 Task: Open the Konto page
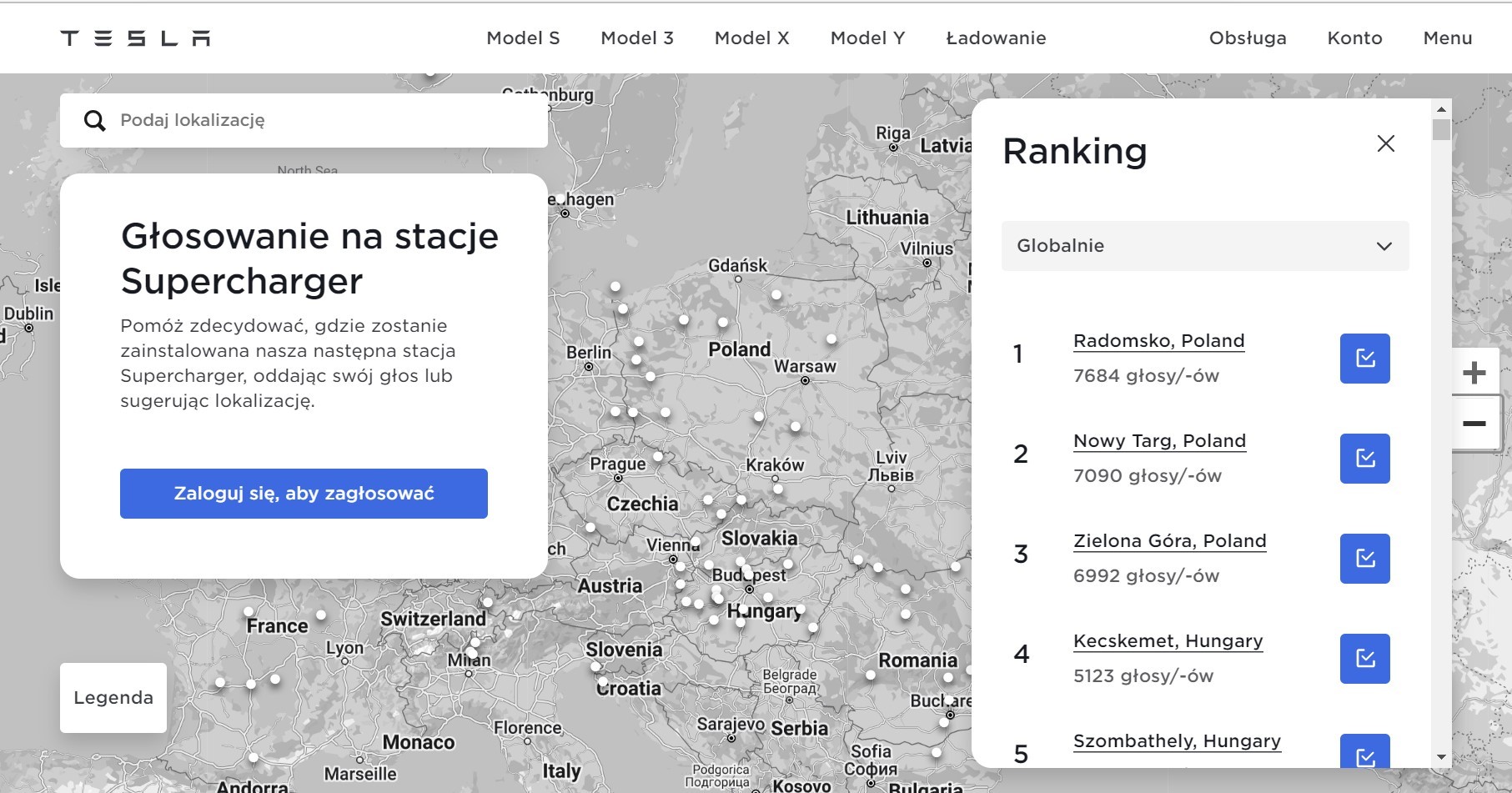[1354, 38]
